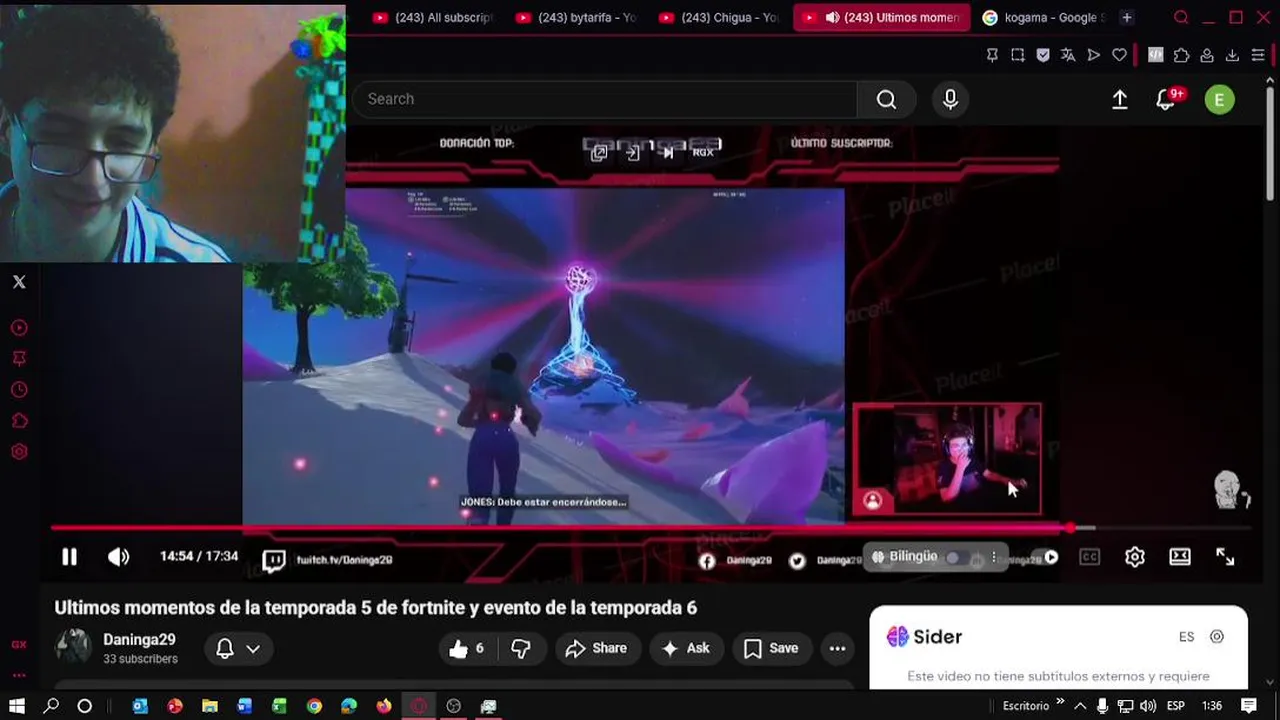Open Daninga29 channel name link
1280x720 pixels.
point(139,640)
